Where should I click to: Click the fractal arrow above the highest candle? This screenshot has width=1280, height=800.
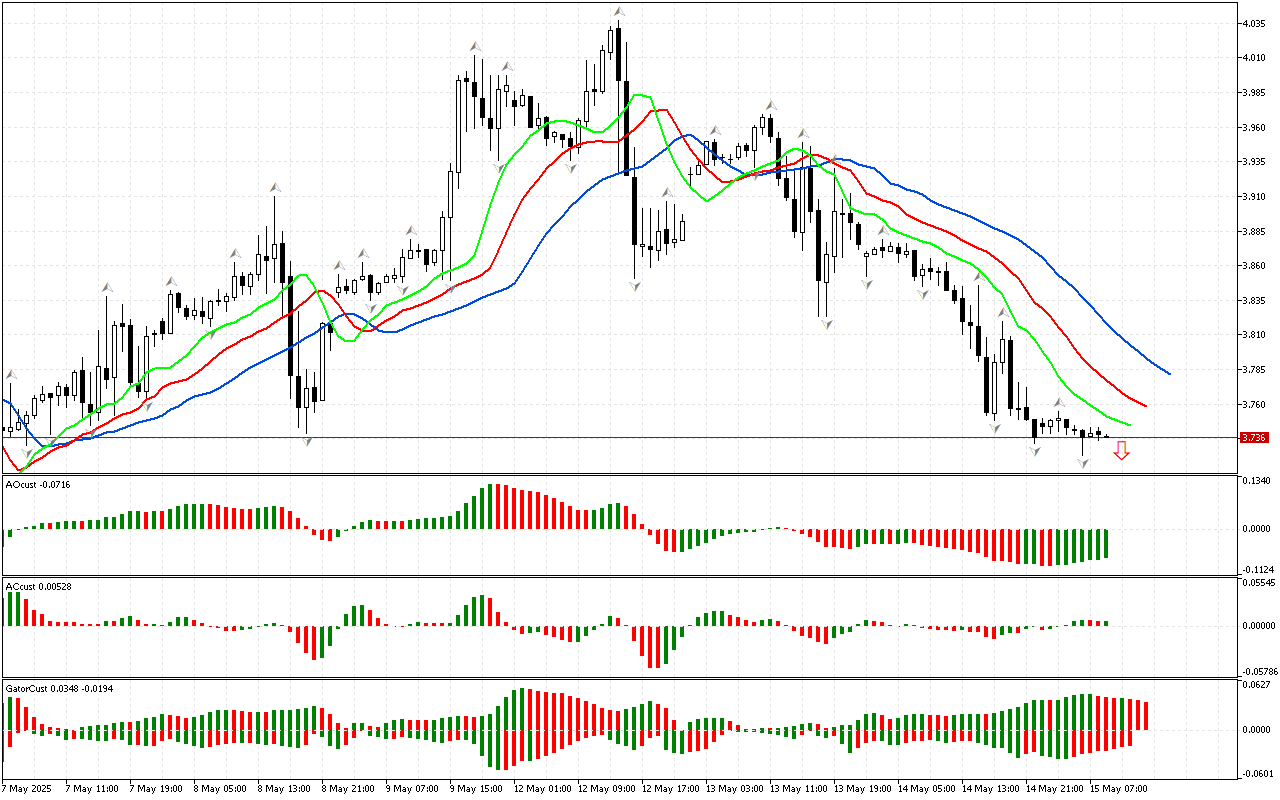point(619,12)
